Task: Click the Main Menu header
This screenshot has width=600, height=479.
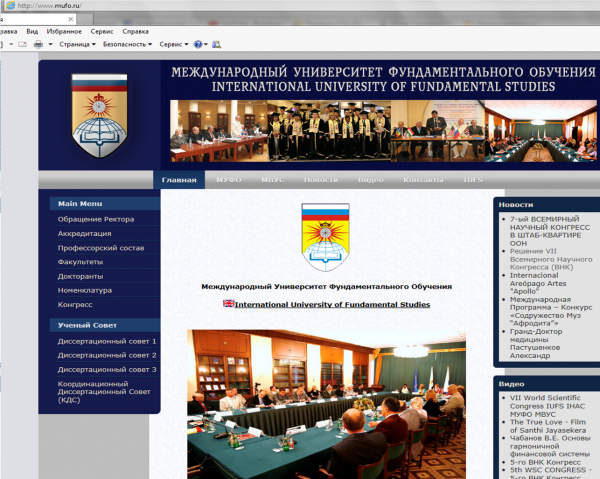Action: (x=105, y=204)
